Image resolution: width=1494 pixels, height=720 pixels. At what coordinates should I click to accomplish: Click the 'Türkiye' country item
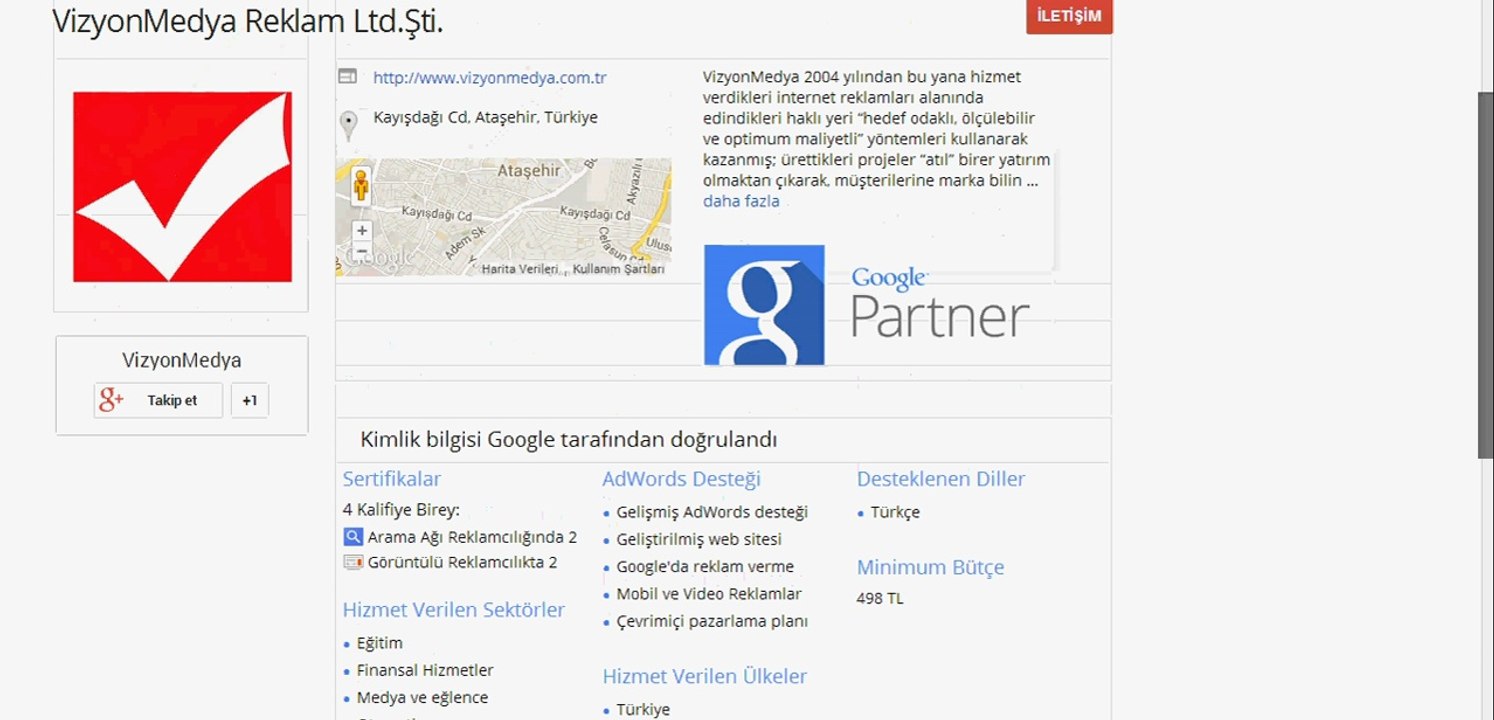(x=643, y=709)
